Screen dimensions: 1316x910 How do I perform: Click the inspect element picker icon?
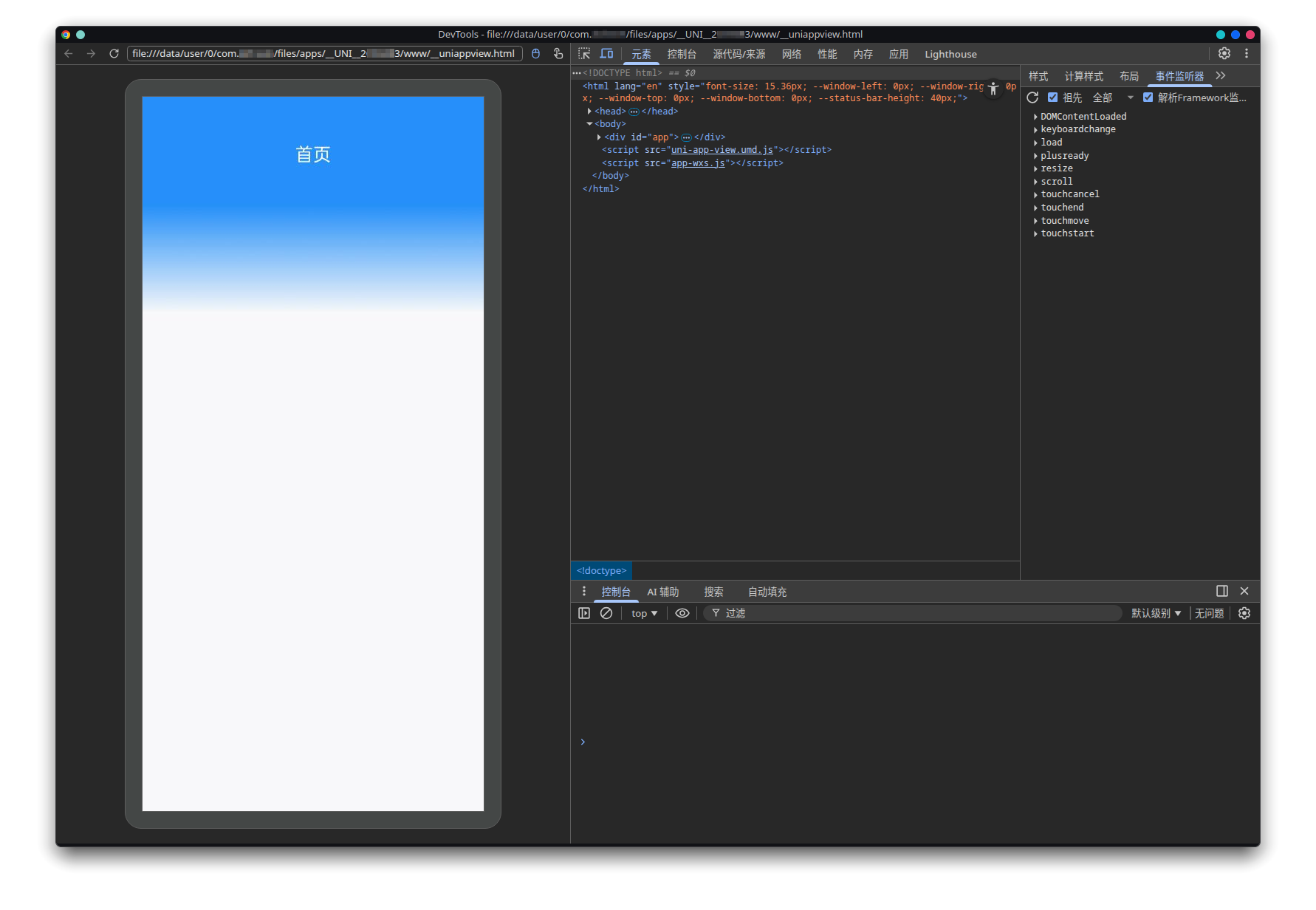[584, 54]
